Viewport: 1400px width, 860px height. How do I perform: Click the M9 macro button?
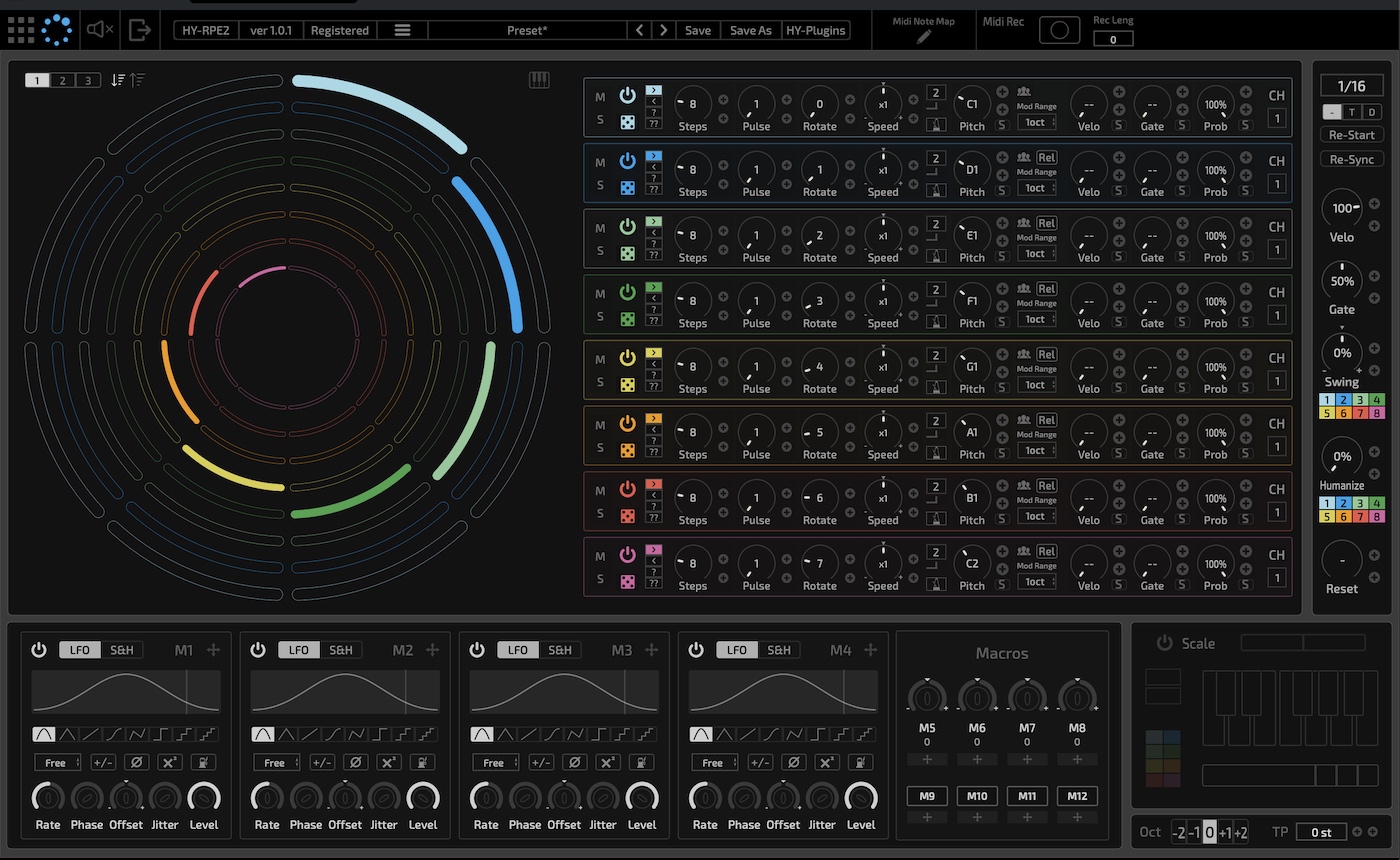(927, 796)
